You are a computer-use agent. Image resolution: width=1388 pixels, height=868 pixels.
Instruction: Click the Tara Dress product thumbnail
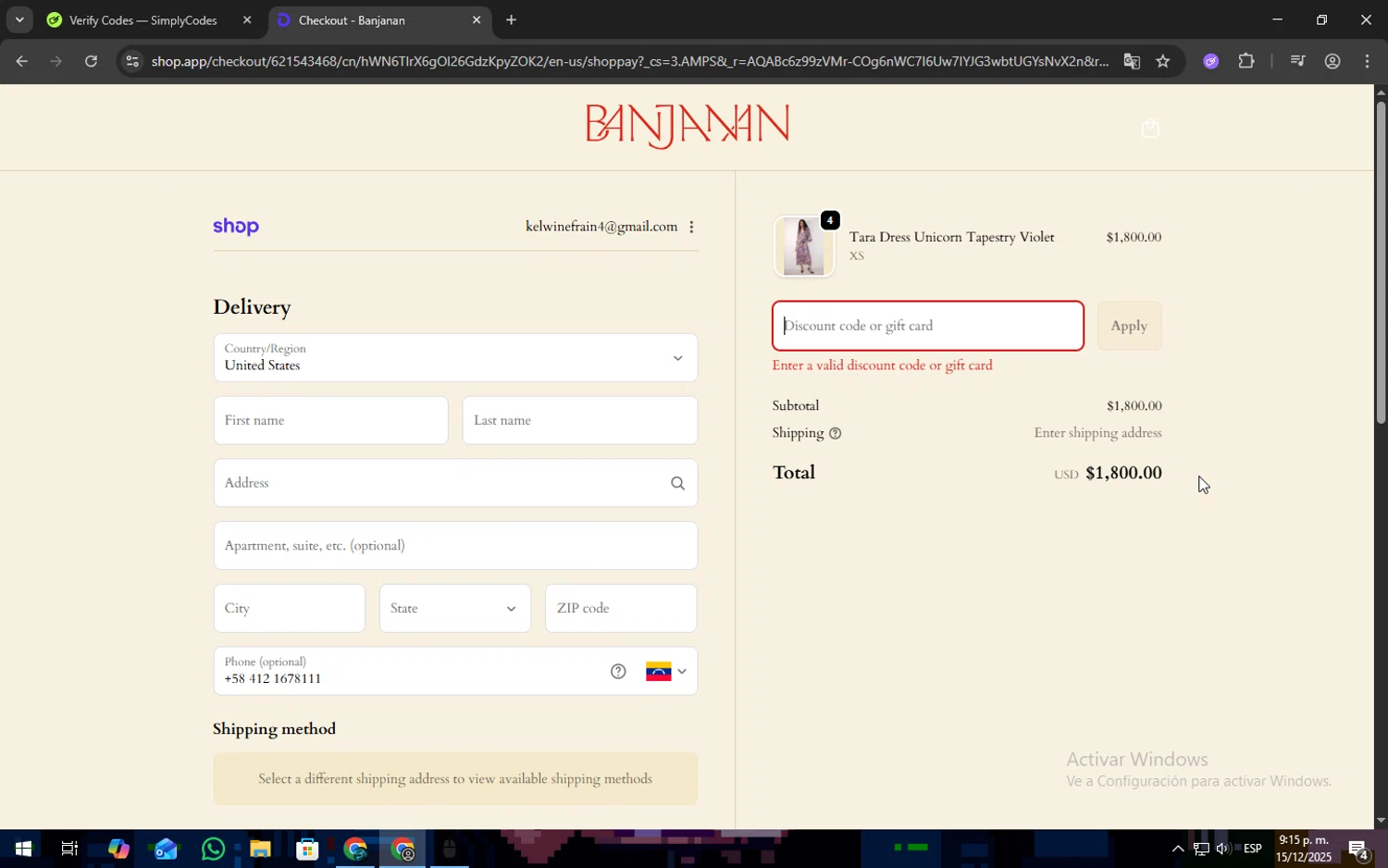pyautogui.click(x=803, y=246)
